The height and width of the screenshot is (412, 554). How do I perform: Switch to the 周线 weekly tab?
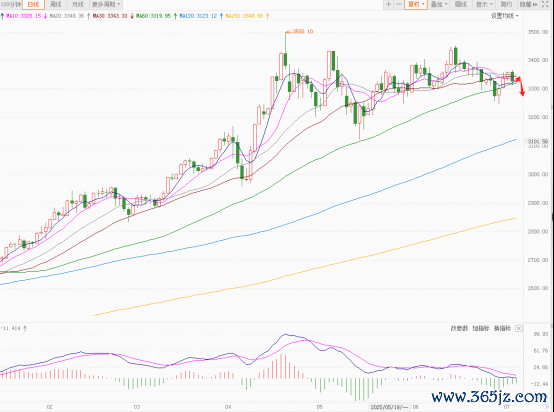[x=55, y=5]
